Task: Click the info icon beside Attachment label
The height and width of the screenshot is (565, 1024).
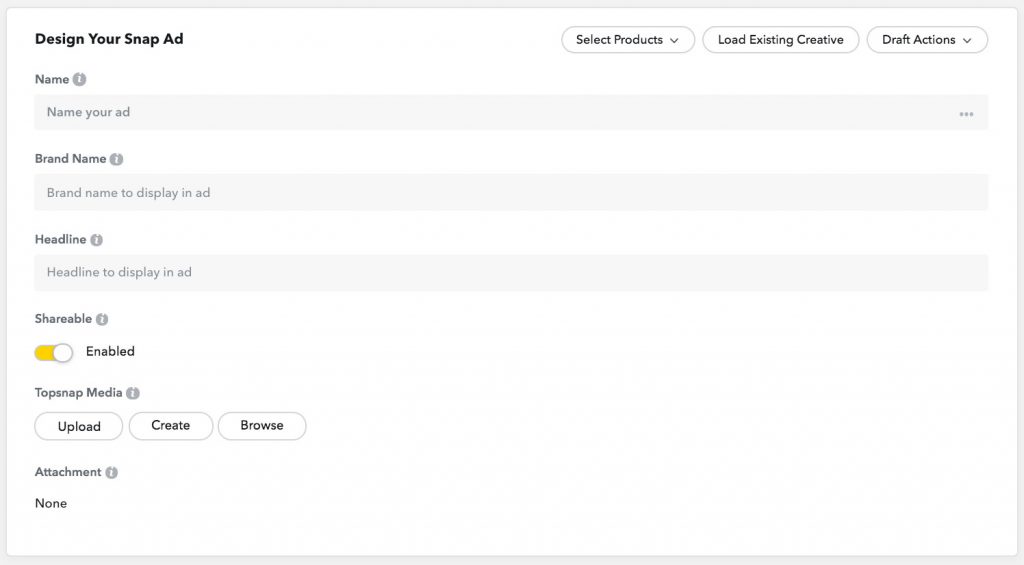Action: click(112, 473)
